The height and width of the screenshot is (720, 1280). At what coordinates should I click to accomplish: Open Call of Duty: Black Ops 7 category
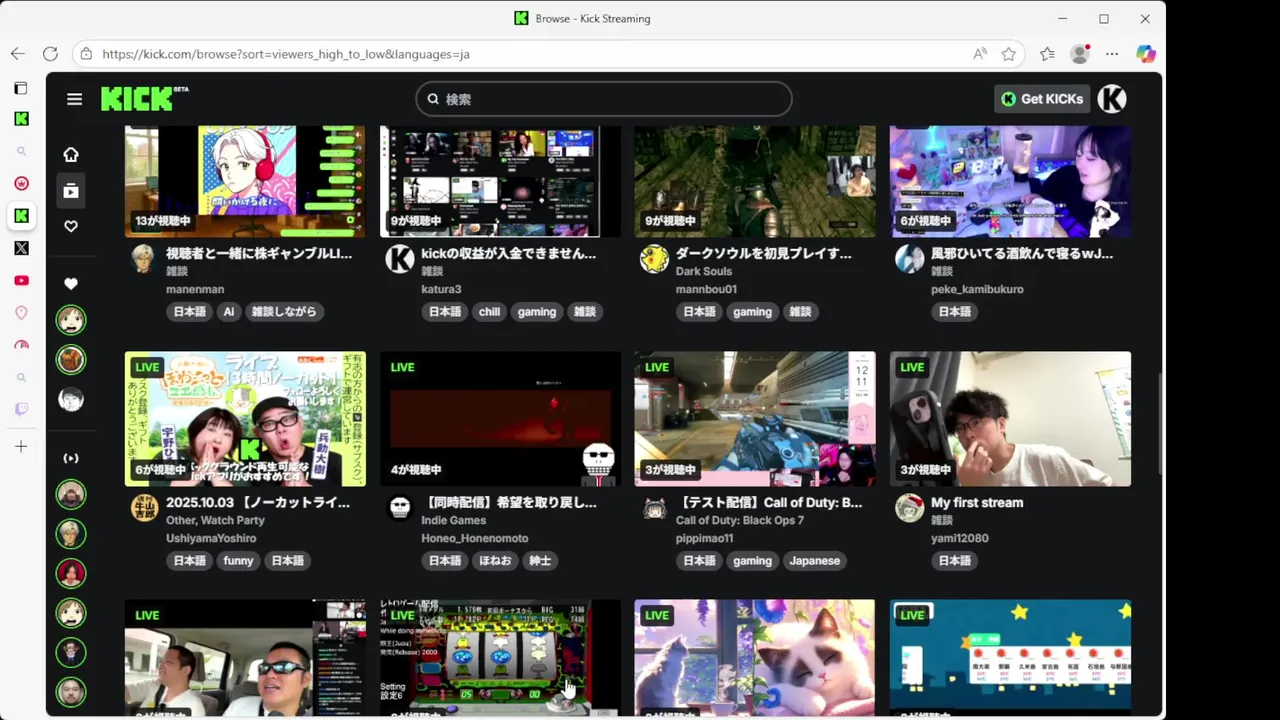click(740, 520)
